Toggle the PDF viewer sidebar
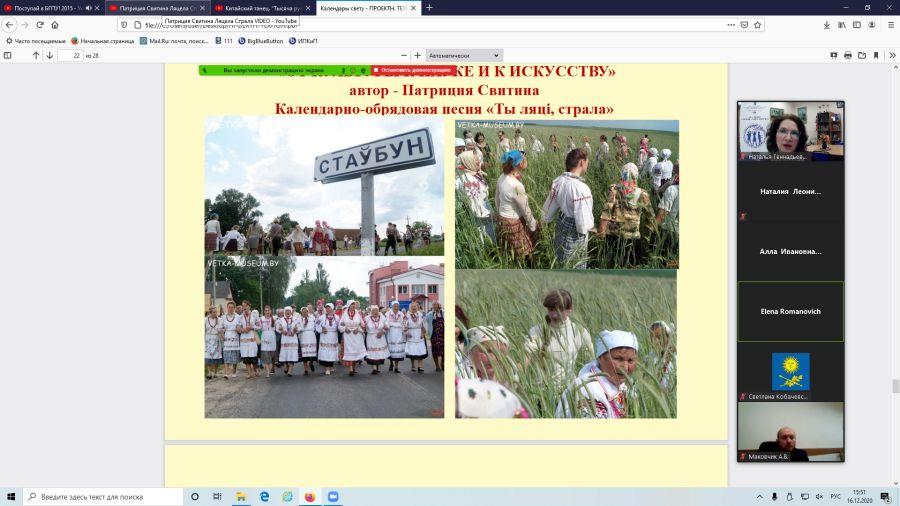The width and height of the screenshot is (900, 506). coord(7,56)
